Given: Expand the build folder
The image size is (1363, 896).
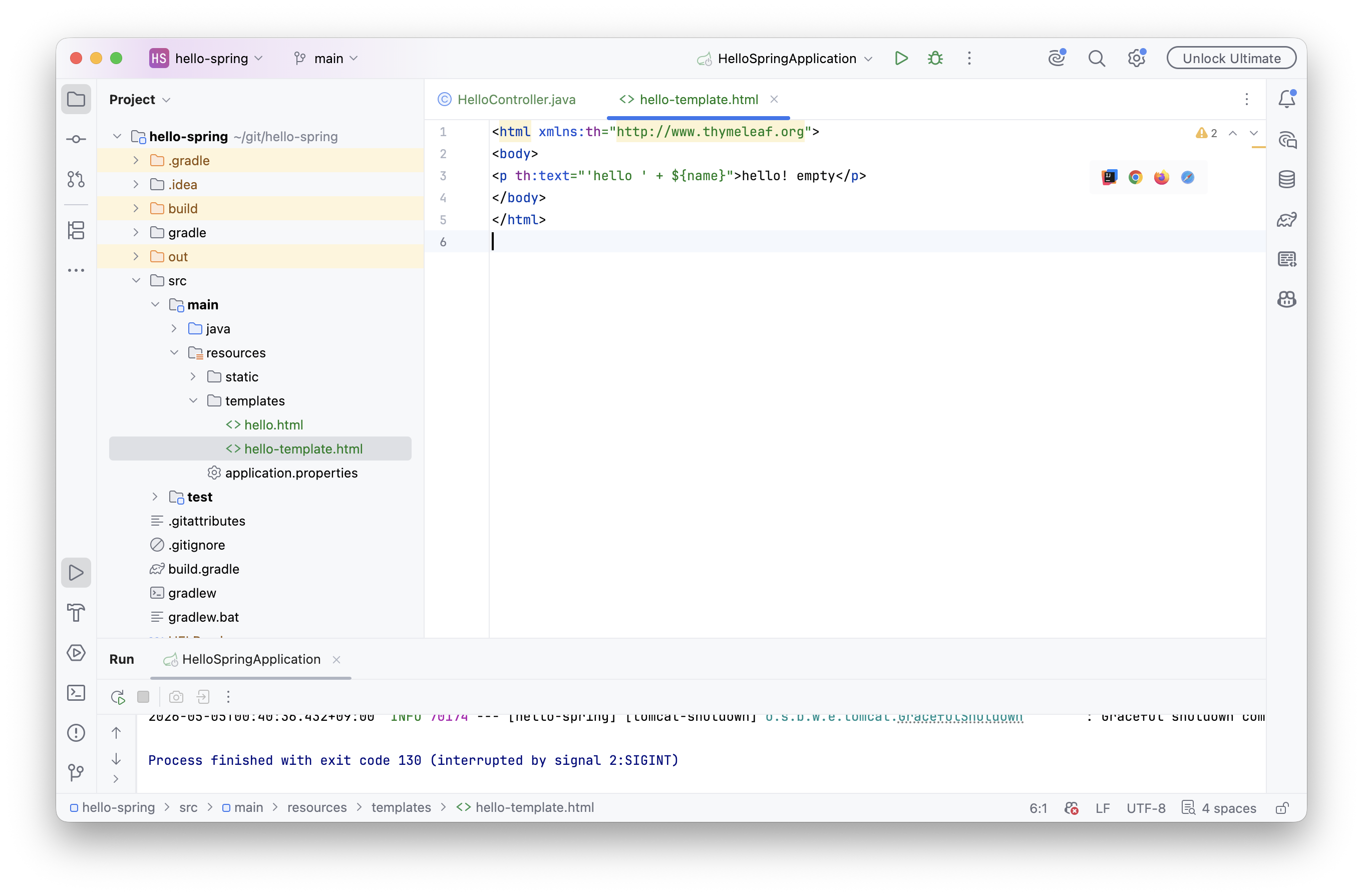Looking at the screenshot, I should [136, 208].
